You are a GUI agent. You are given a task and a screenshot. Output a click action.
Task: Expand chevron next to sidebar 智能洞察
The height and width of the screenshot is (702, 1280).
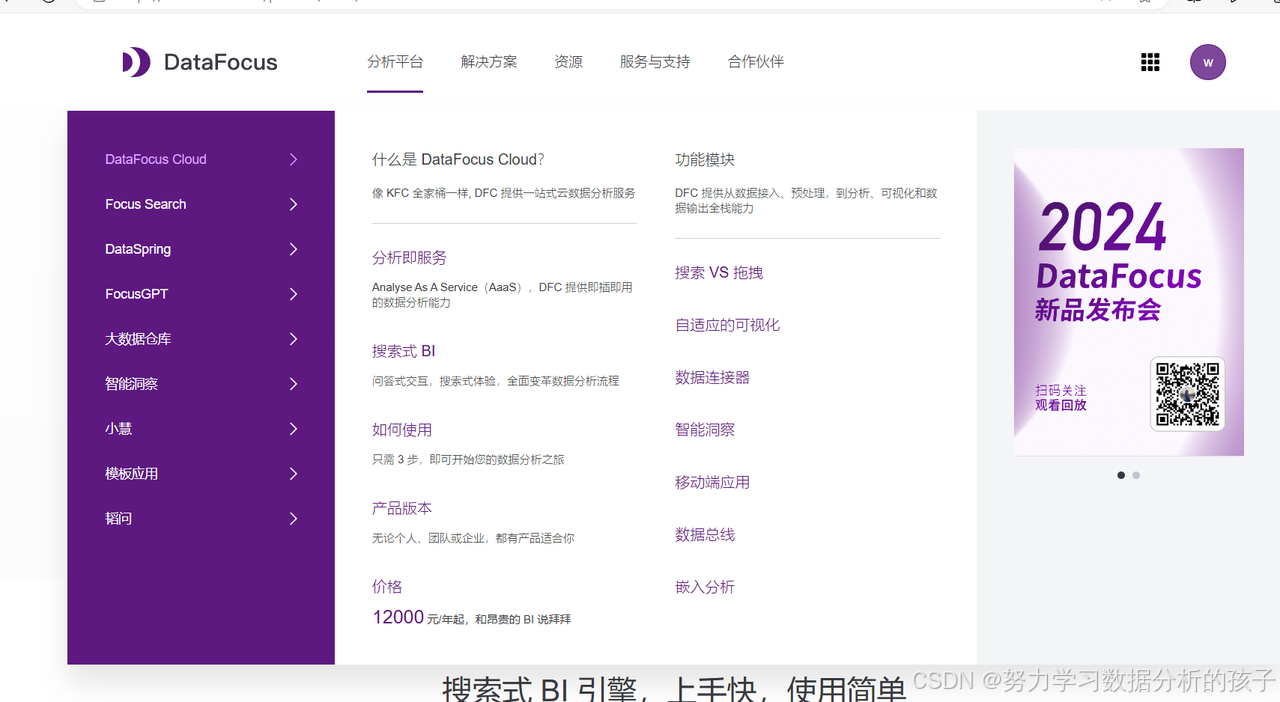coord(293,384)
